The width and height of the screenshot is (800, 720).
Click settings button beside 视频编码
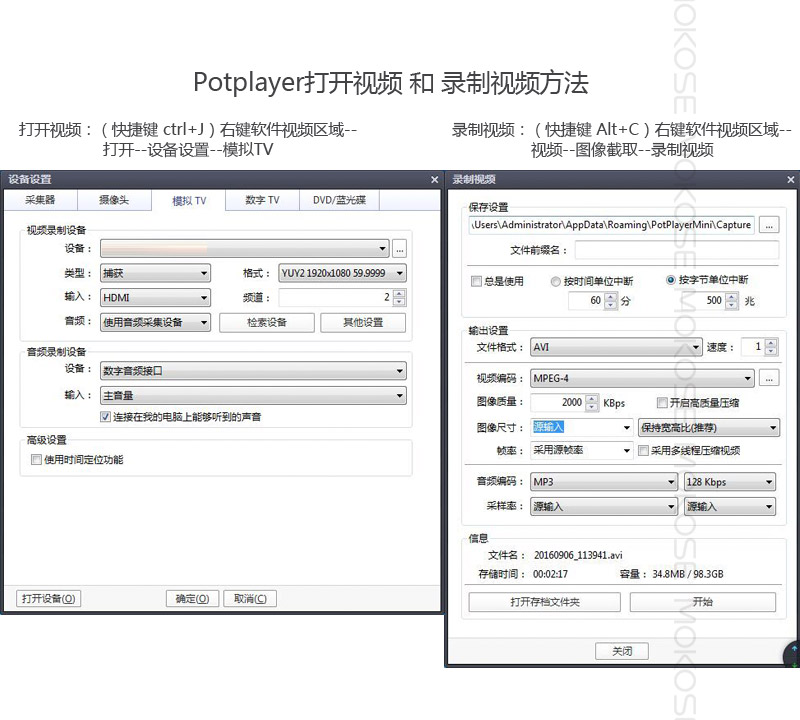click(x=769, y=378)
